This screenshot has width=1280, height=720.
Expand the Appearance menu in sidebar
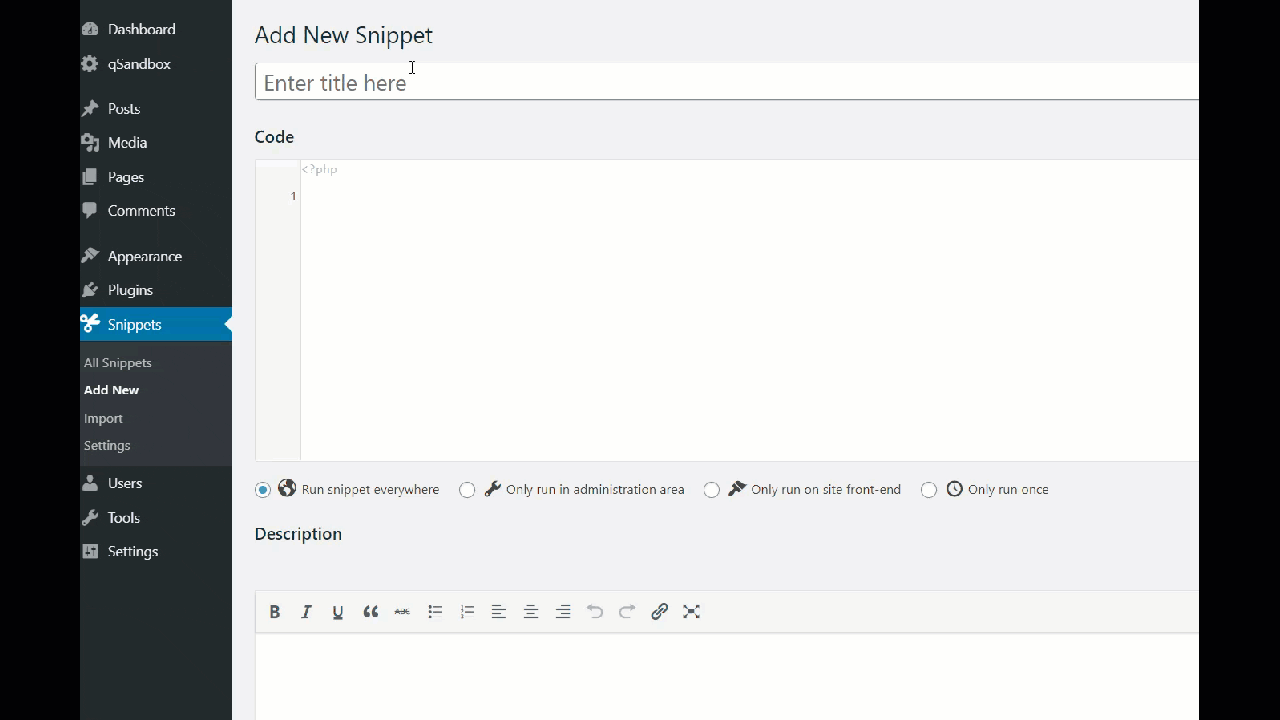click(144, 256)
